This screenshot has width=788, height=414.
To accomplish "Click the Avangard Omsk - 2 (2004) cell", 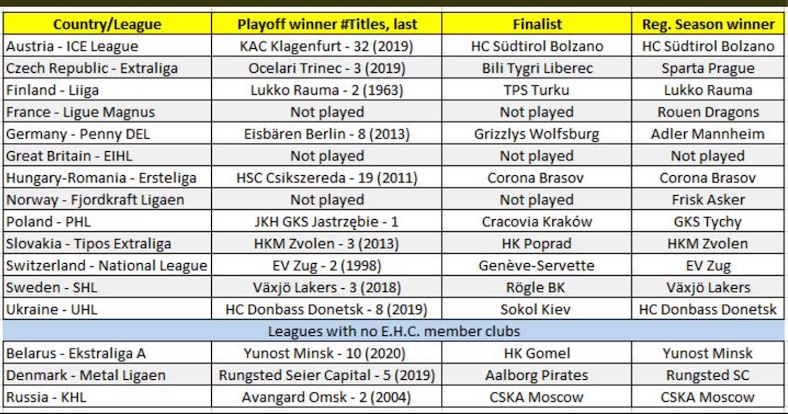I will coord(327,397).
